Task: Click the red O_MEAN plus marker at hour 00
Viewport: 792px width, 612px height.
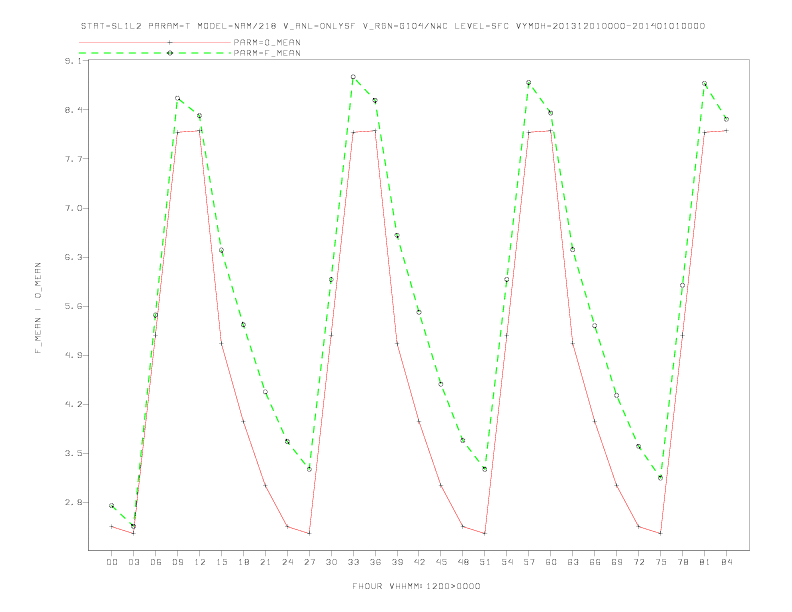Action: click(112, 526)
